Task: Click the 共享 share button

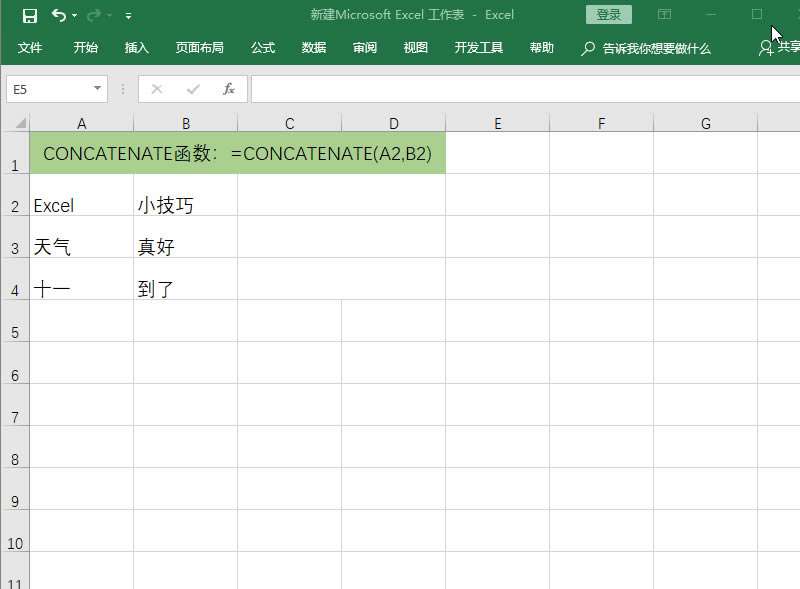Action: [x=779, y=47]
